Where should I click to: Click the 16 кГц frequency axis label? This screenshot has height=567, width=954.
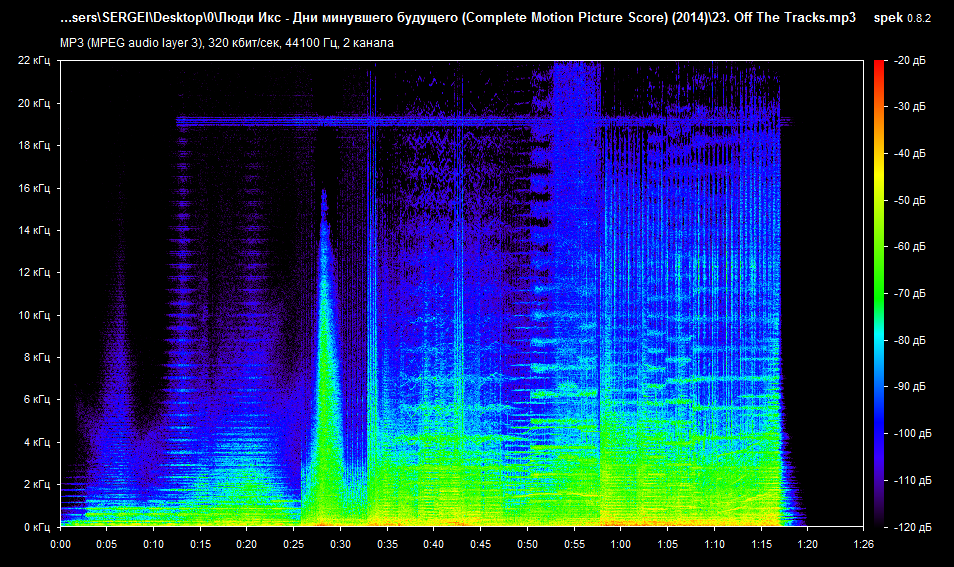[x=34, y=188]
